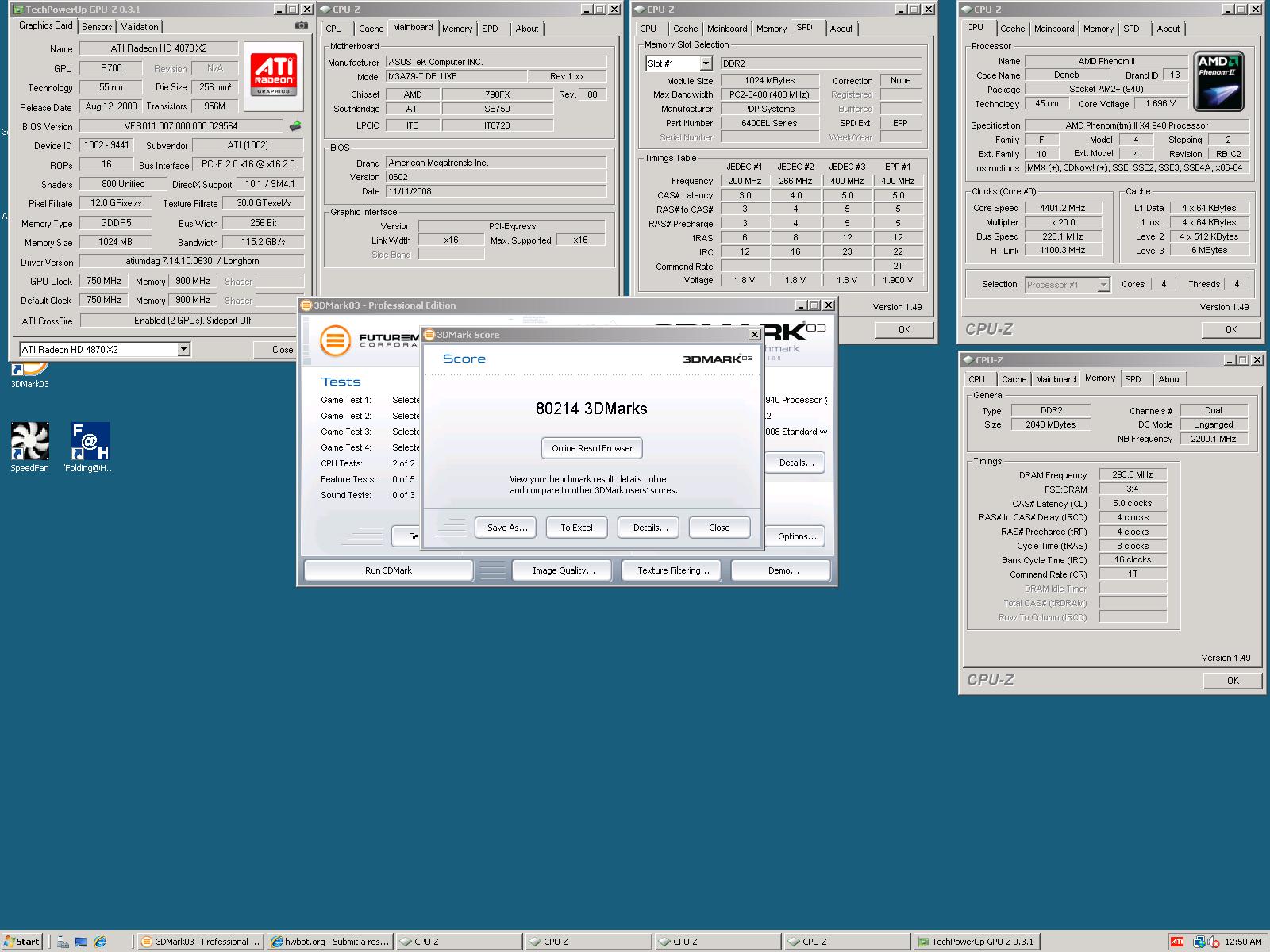The width and height of the screenshot is (1270, 952).
Task: Click the network tray icon
Action: click(1199, 942)
